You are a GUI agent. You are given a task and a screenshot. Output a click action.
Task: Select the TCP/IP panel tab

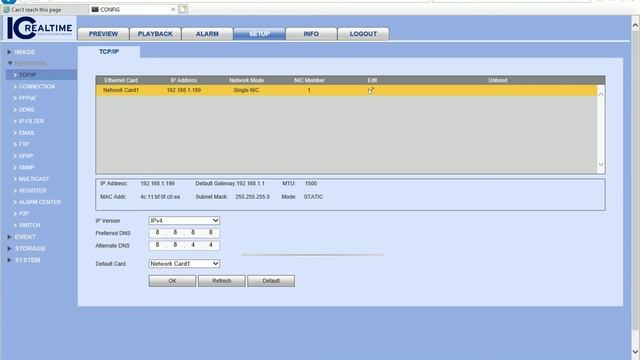(109, 52)
